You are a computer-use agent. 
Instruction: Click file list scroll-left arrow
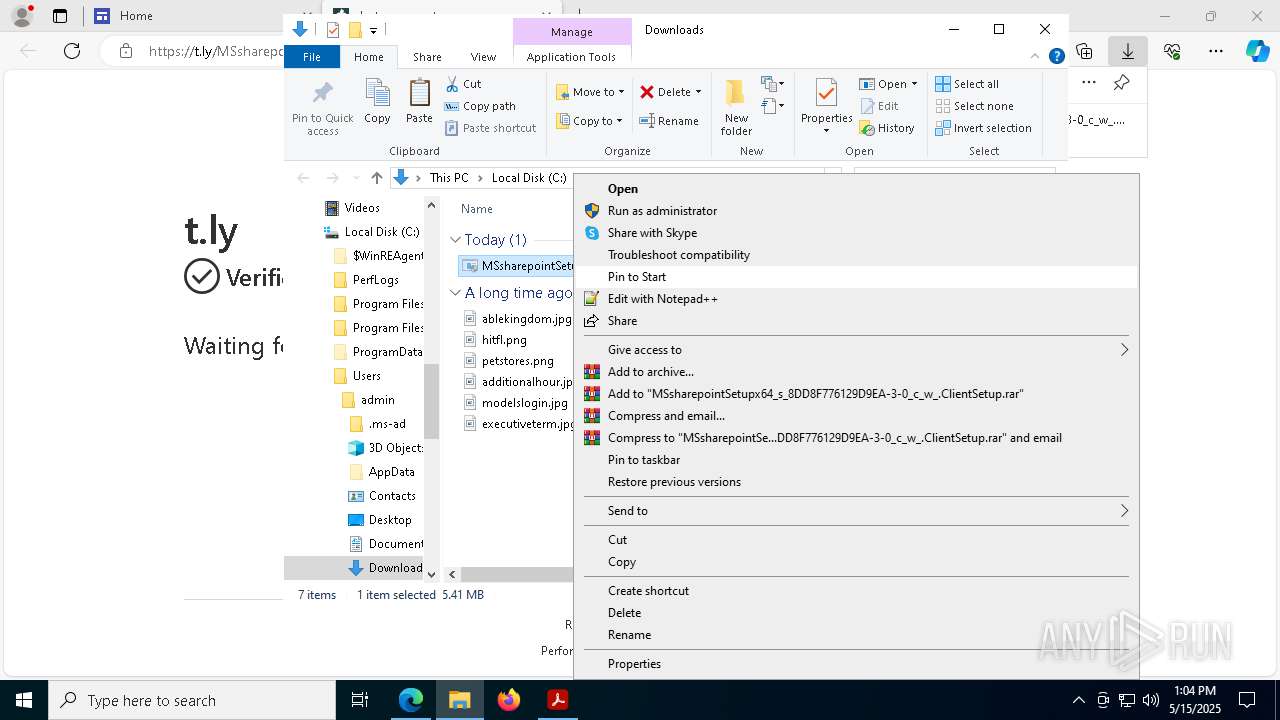click(x=452, y=574)
